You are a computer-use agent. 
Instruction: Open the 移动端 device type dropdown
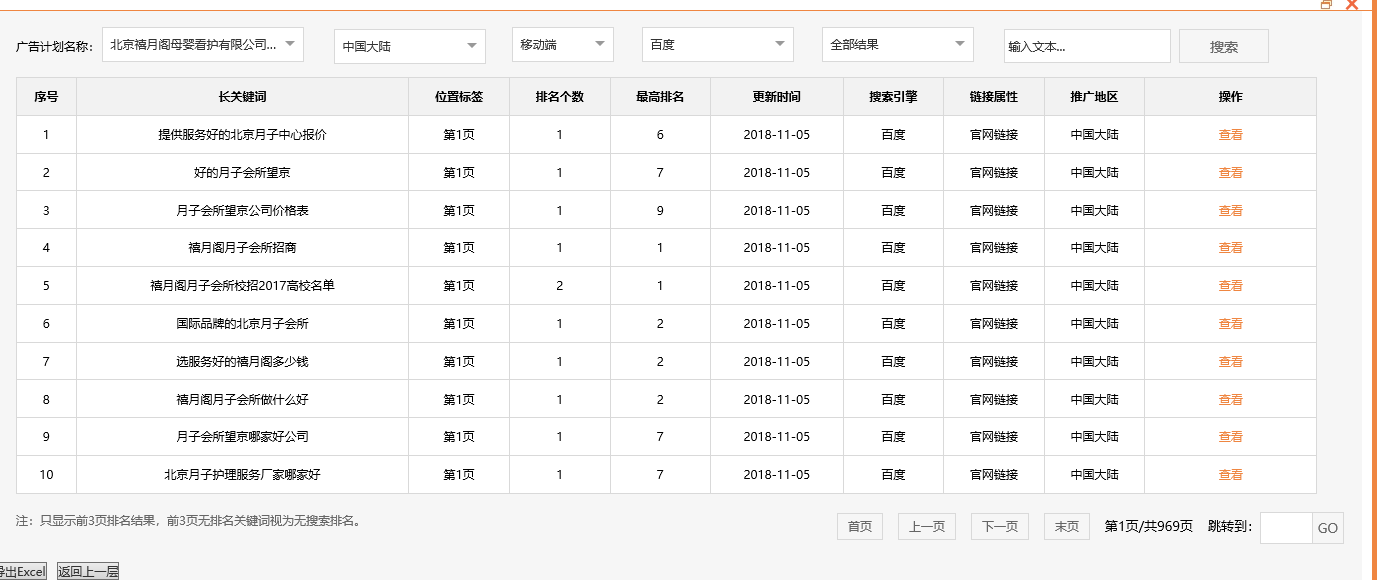point(562,44)
